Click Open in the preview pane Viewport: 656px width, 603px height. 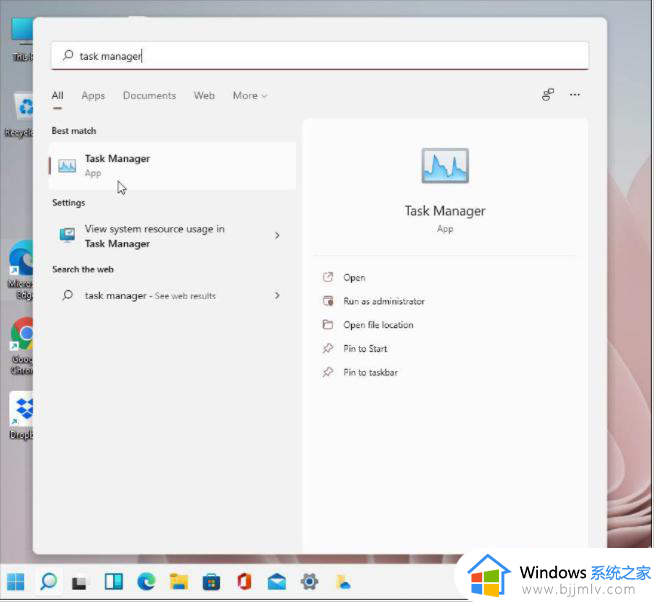click(354, 277)
